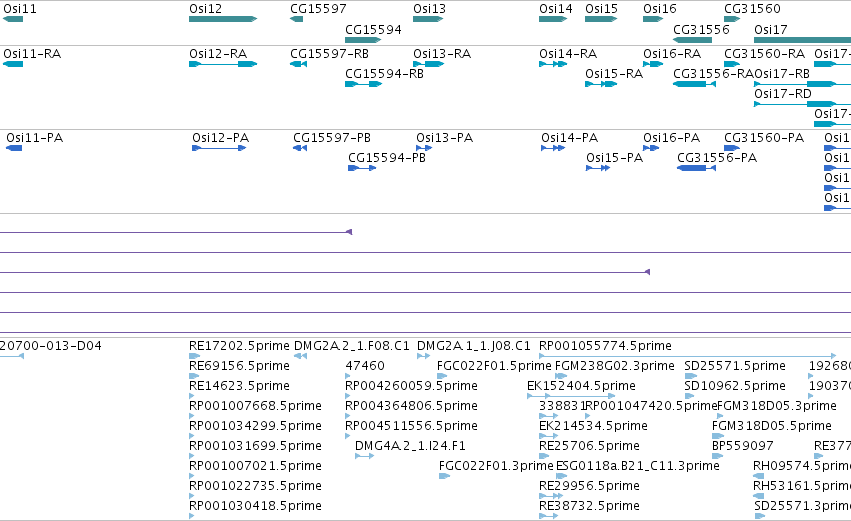This screenshot has height=521, width=851.
Task: Click the 20700-013-D04 label
Action: click(x=50, y=346)
